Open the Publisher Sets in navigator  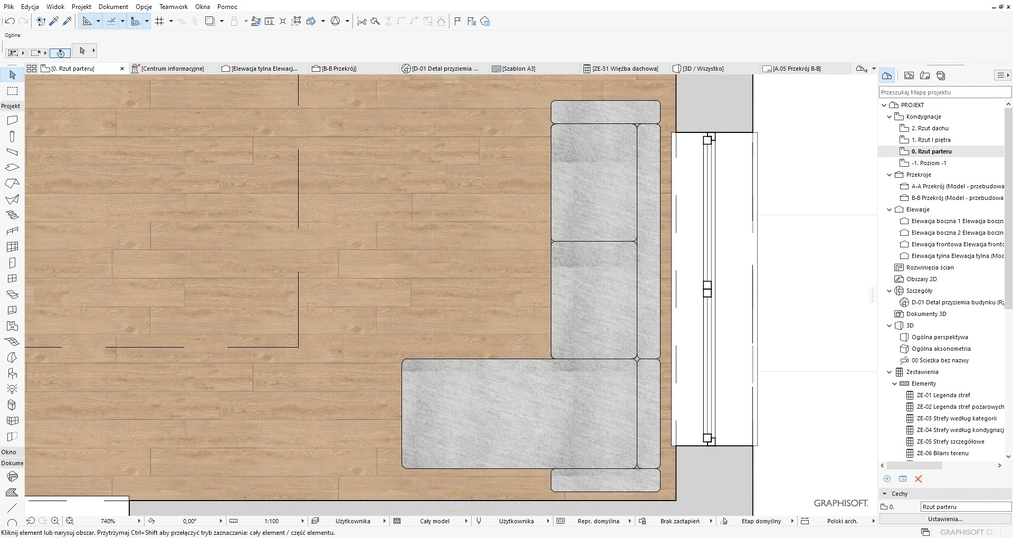[941, 76]
